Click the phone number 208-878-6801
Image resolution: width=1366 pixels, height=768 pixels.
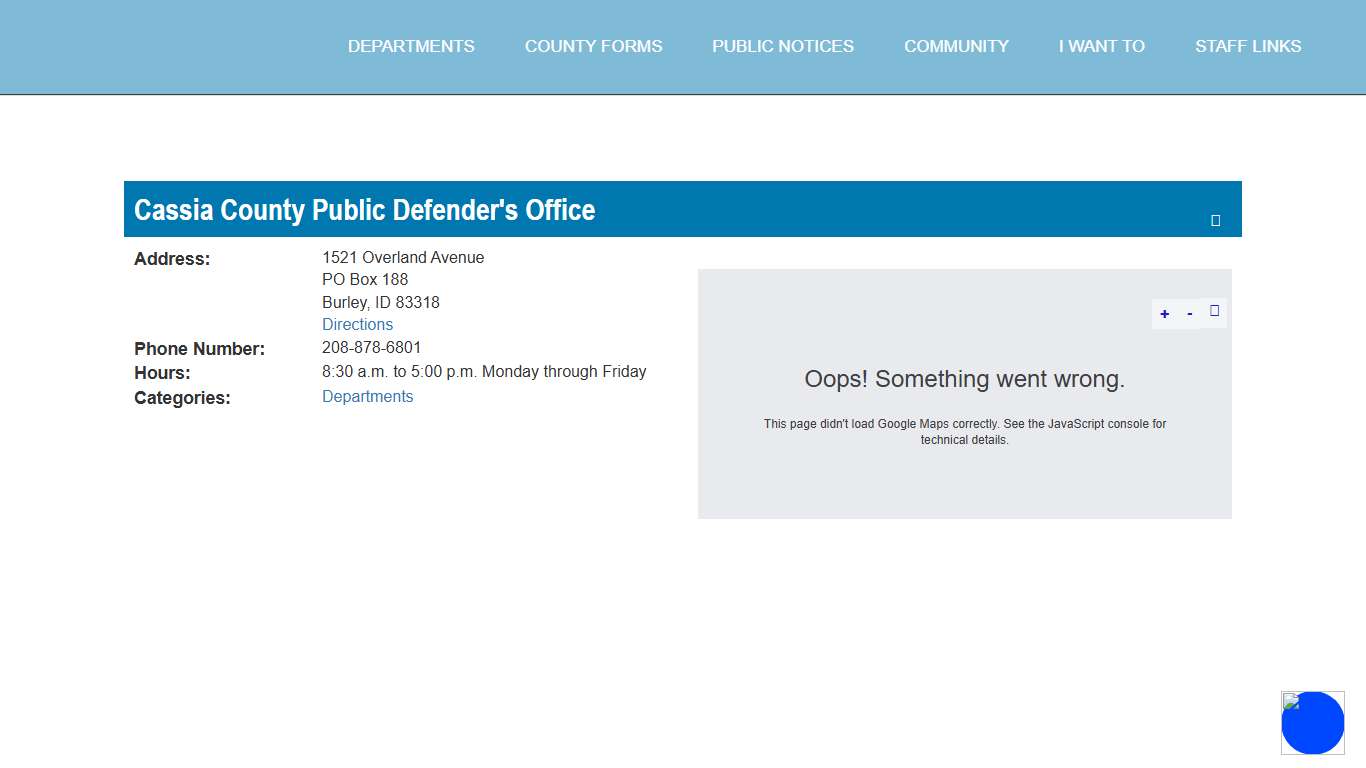click(x=372, y=347)
